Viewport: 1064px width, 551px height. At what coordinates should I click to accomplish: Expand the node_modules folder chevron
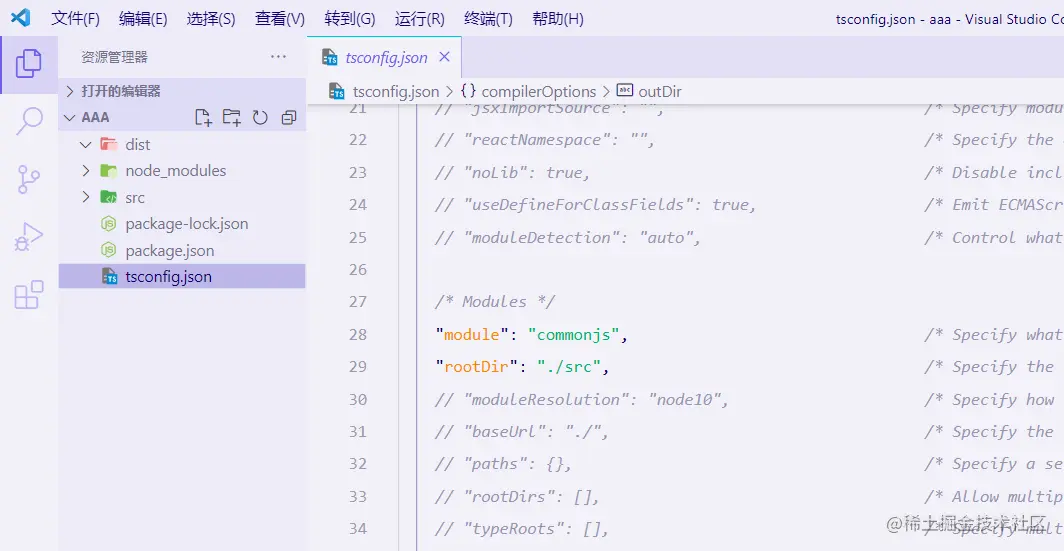coord(86,171)
